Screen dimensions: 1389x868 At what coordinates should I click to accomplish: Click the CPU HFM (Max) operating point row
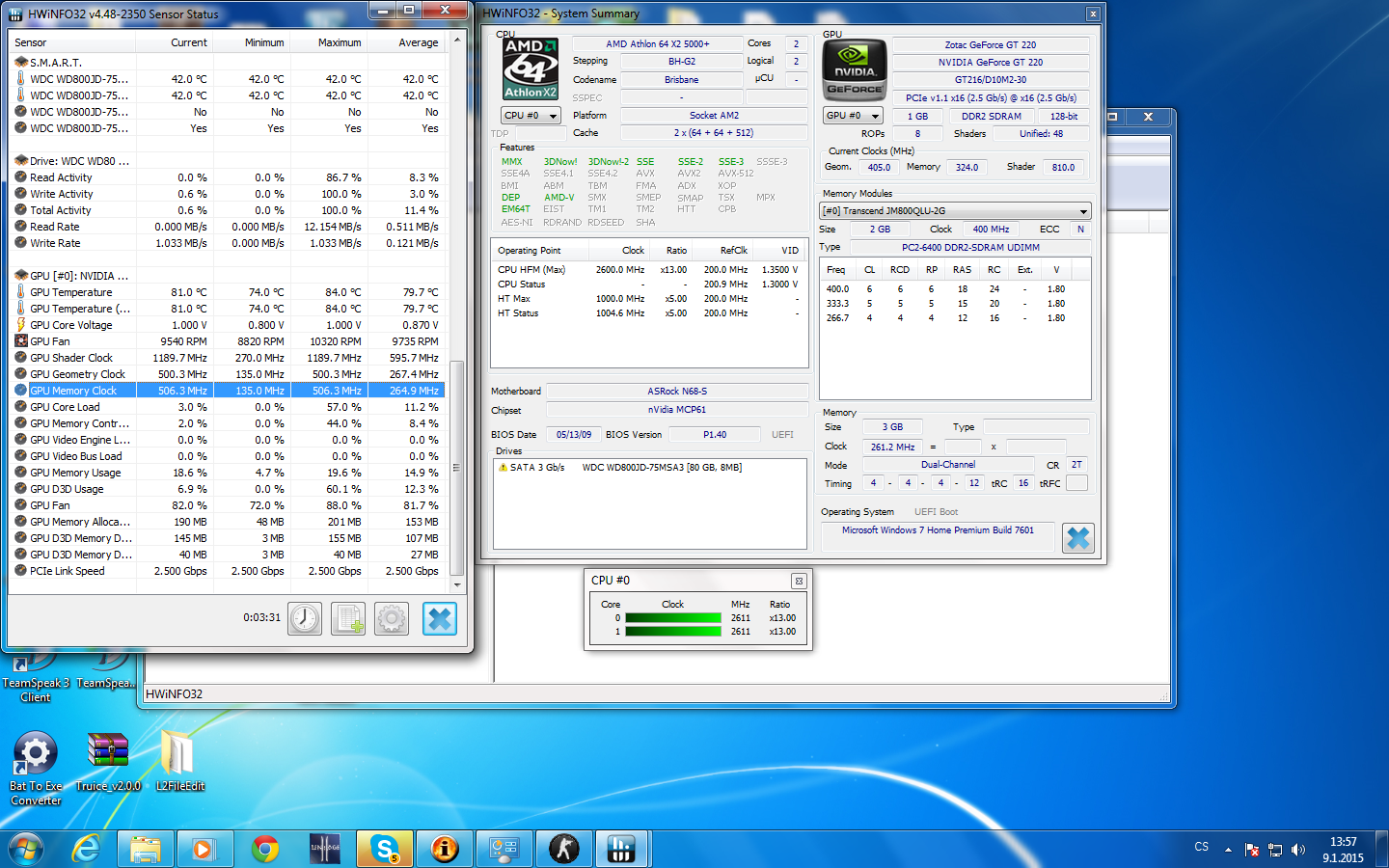648,270
